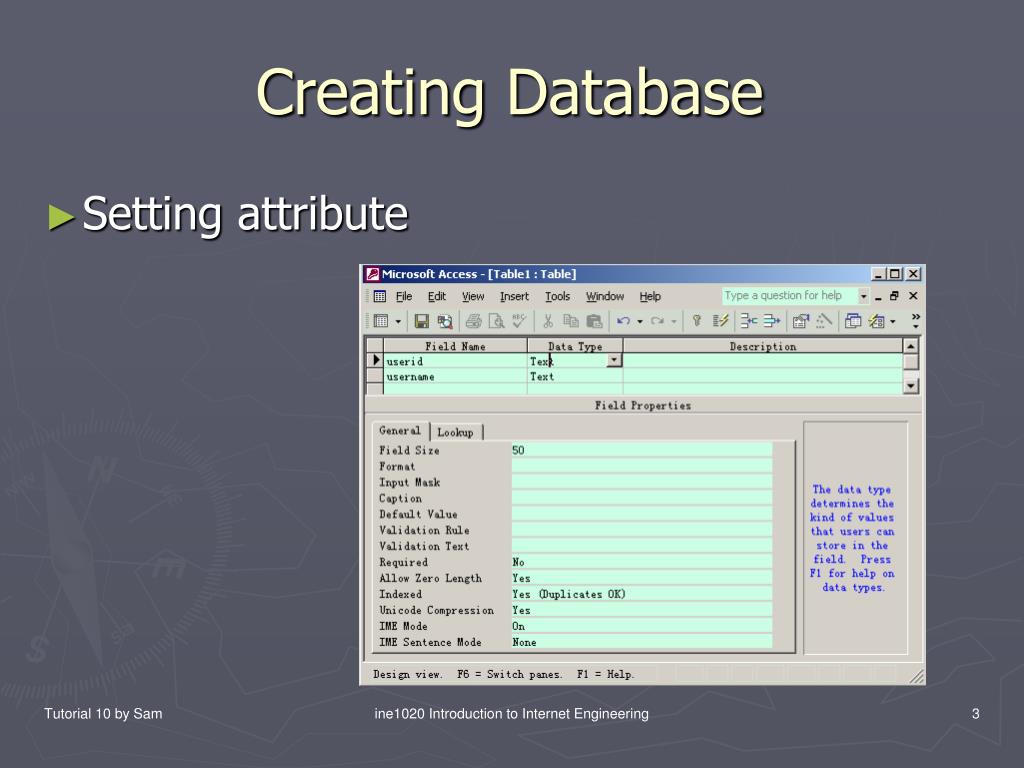1024x768 pixels.
Task: Show the Database Window icon
Action: coord(853,321)
